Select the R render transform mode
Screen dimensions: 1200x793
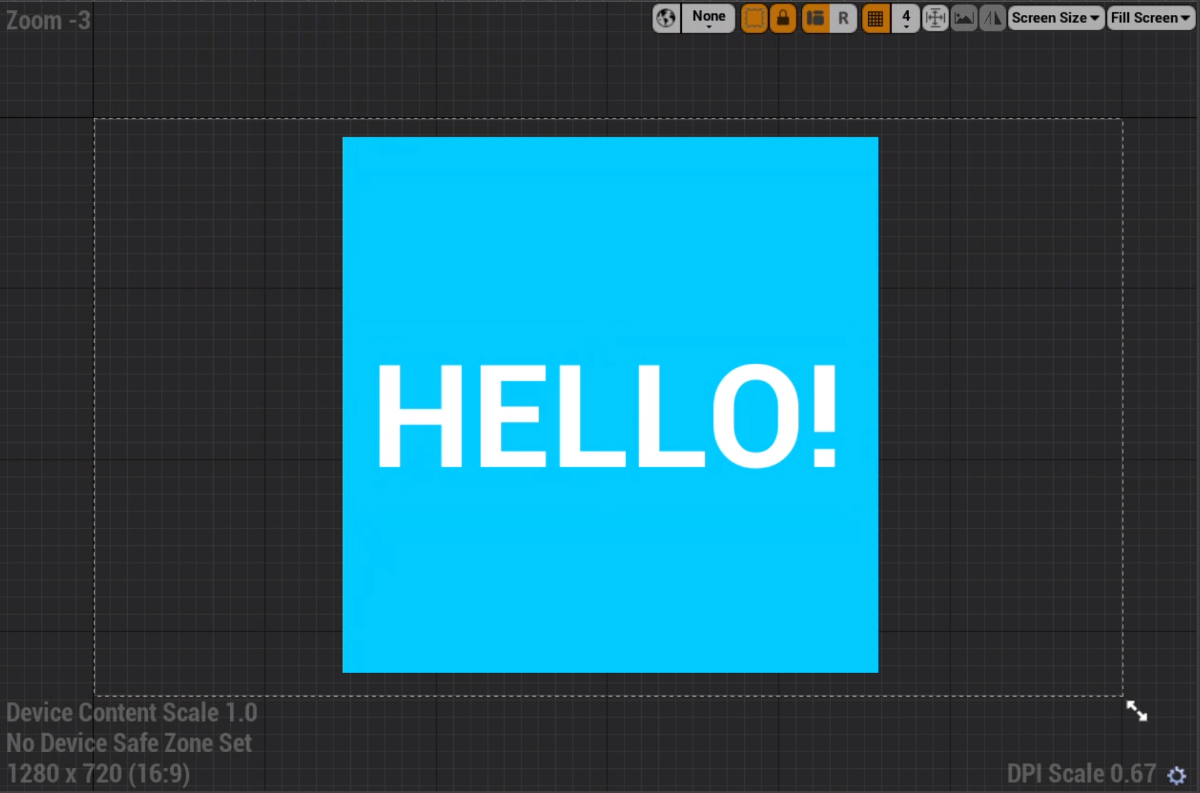coord(843,18)
